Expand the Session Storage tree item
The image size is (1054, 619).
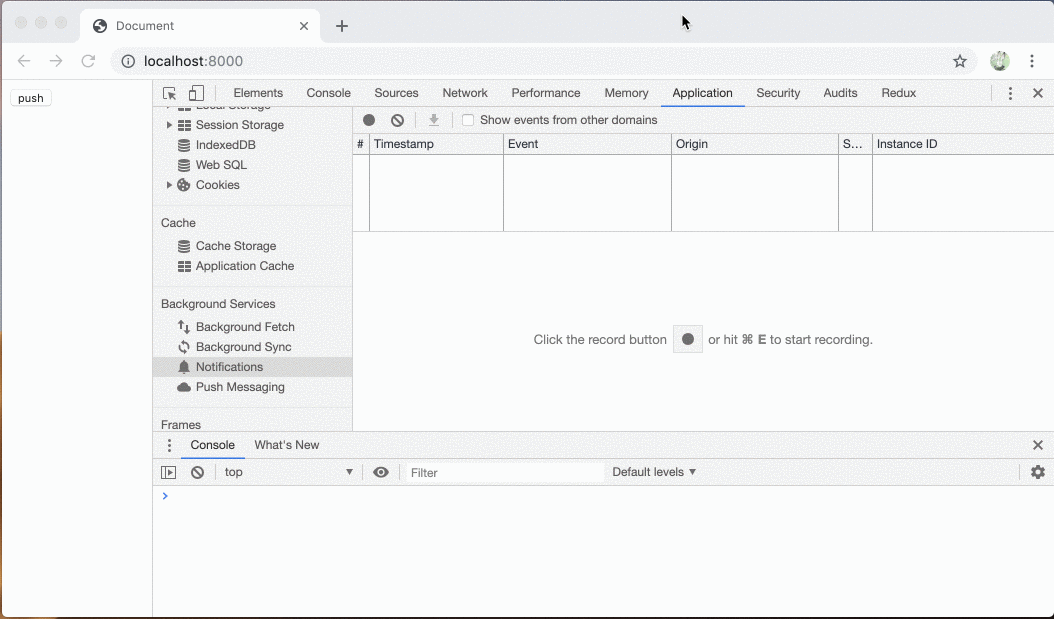(x=169, y=125)
